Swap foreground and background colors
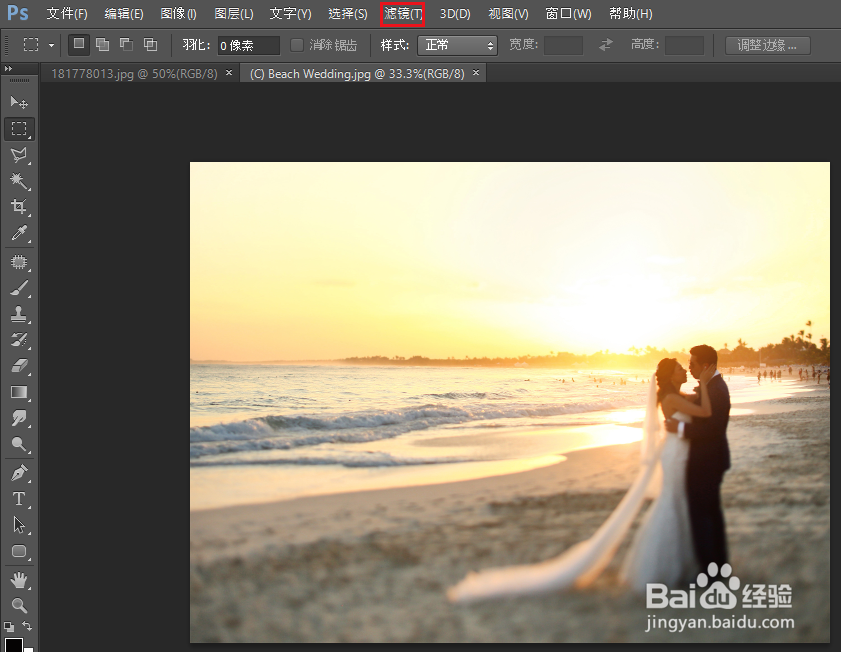 point(27,626)
